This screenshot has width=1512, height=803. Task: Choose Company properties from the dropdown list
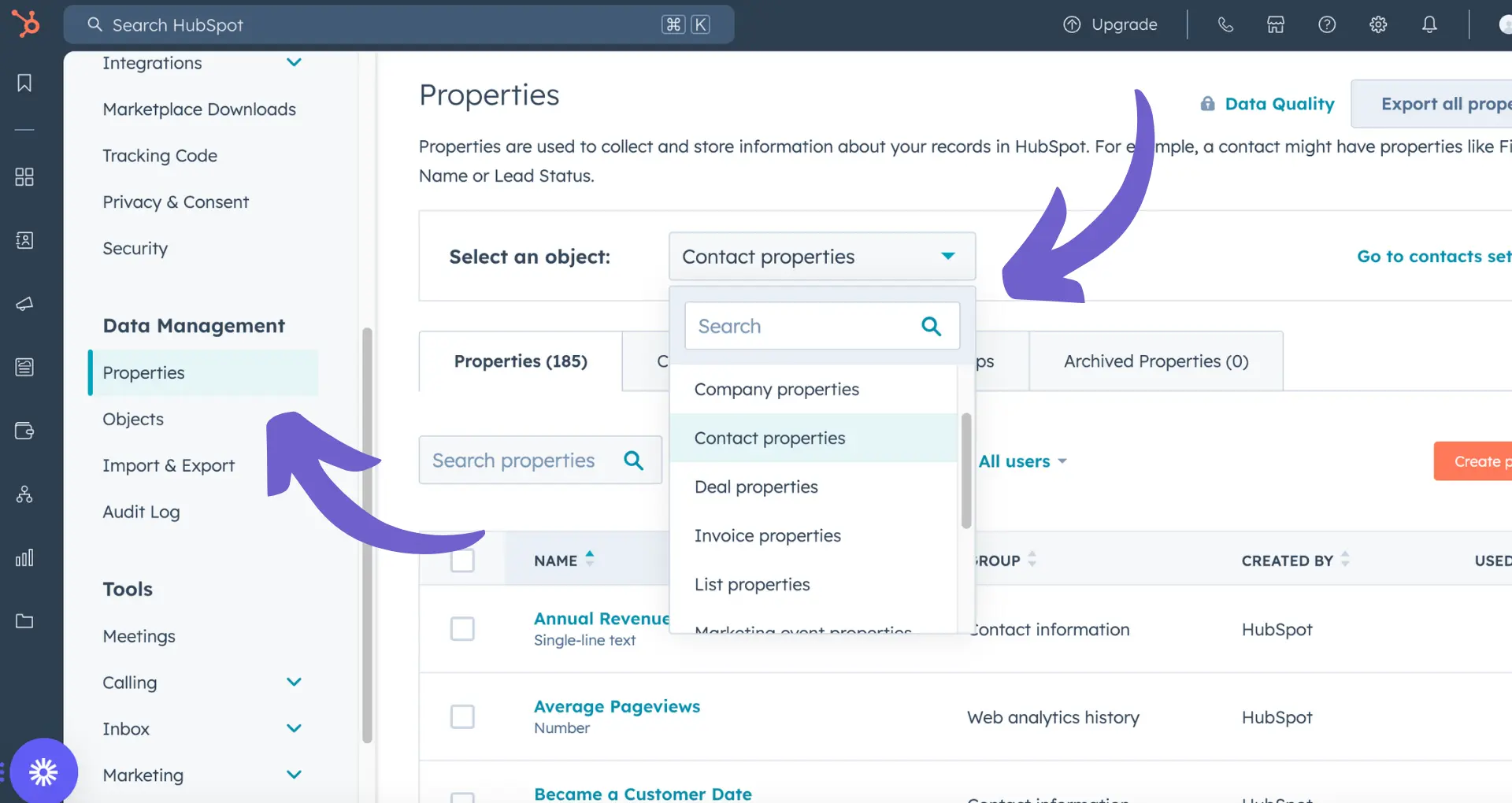tap(813, 389)
